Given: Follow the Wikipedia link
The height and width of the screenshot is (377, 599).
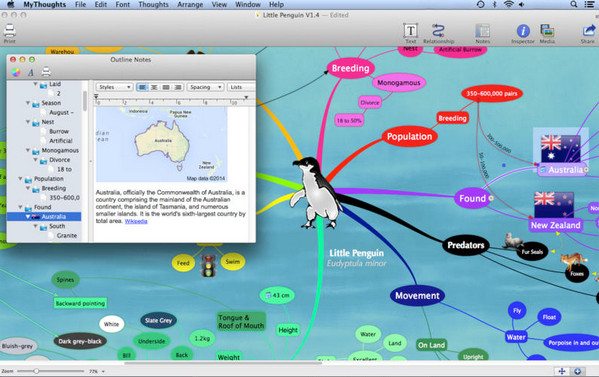Looking at the screenshot, I should (x=136, y=221).
